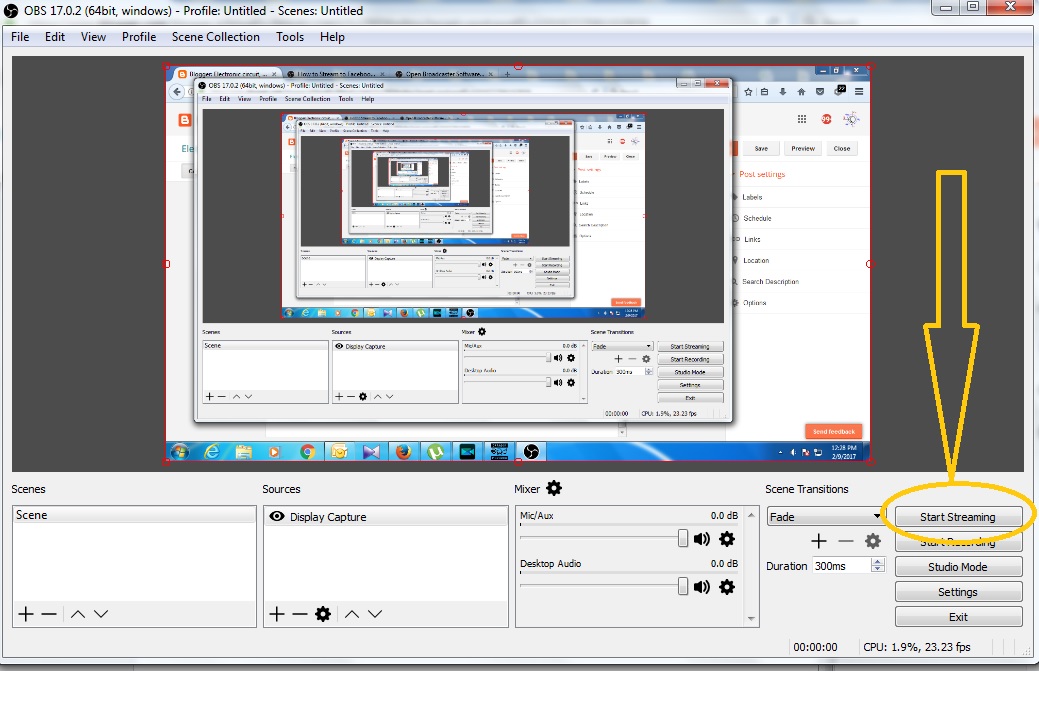Open Mic/Aux settings gear
Viewport: 1039px width, 724px height.
pos(727,539)
